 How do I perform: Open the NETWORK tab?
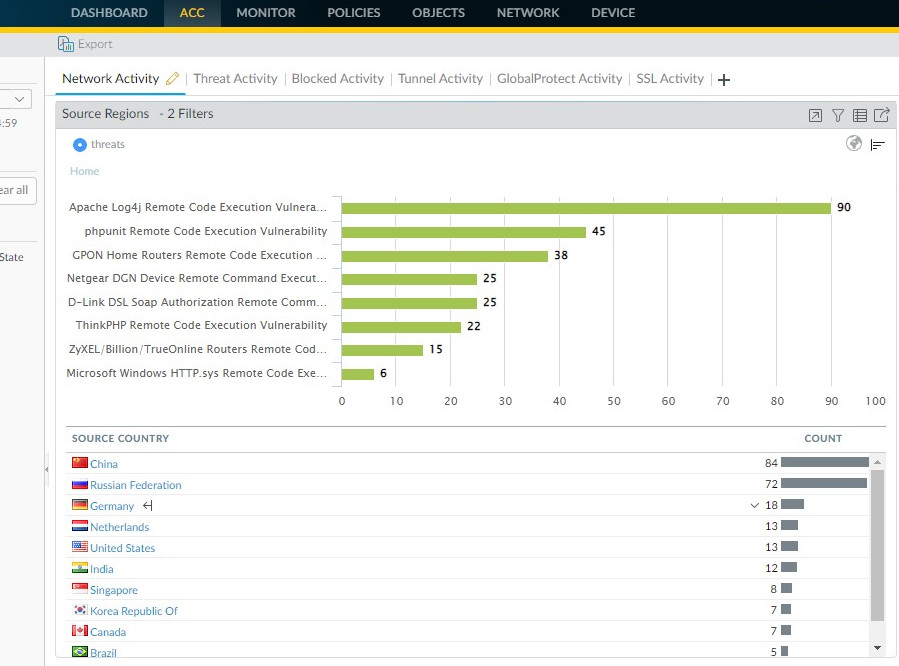click(x=528, y=13)
